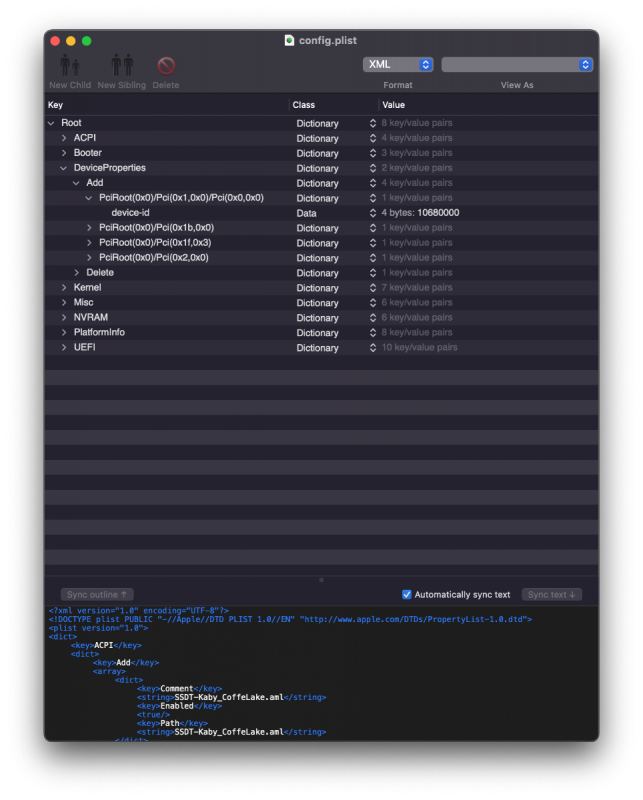Expand PciRoot(0x0)/Pci(0x1b,0x0) entry
The width and height of the screenshot is (643, 800).
pos(89,228)
